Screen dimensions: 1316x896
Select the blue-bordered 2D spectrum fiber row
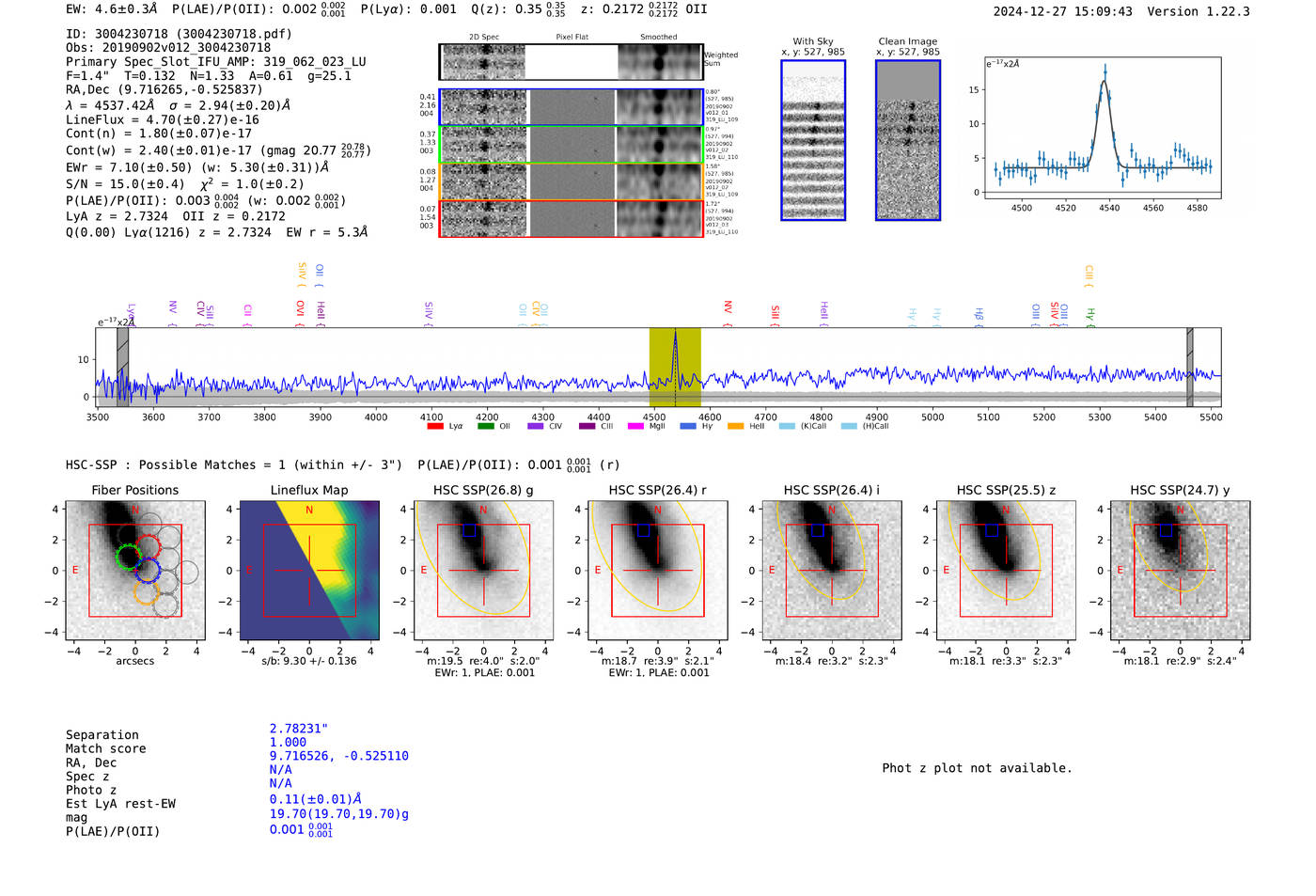click(x=571, y=107)
